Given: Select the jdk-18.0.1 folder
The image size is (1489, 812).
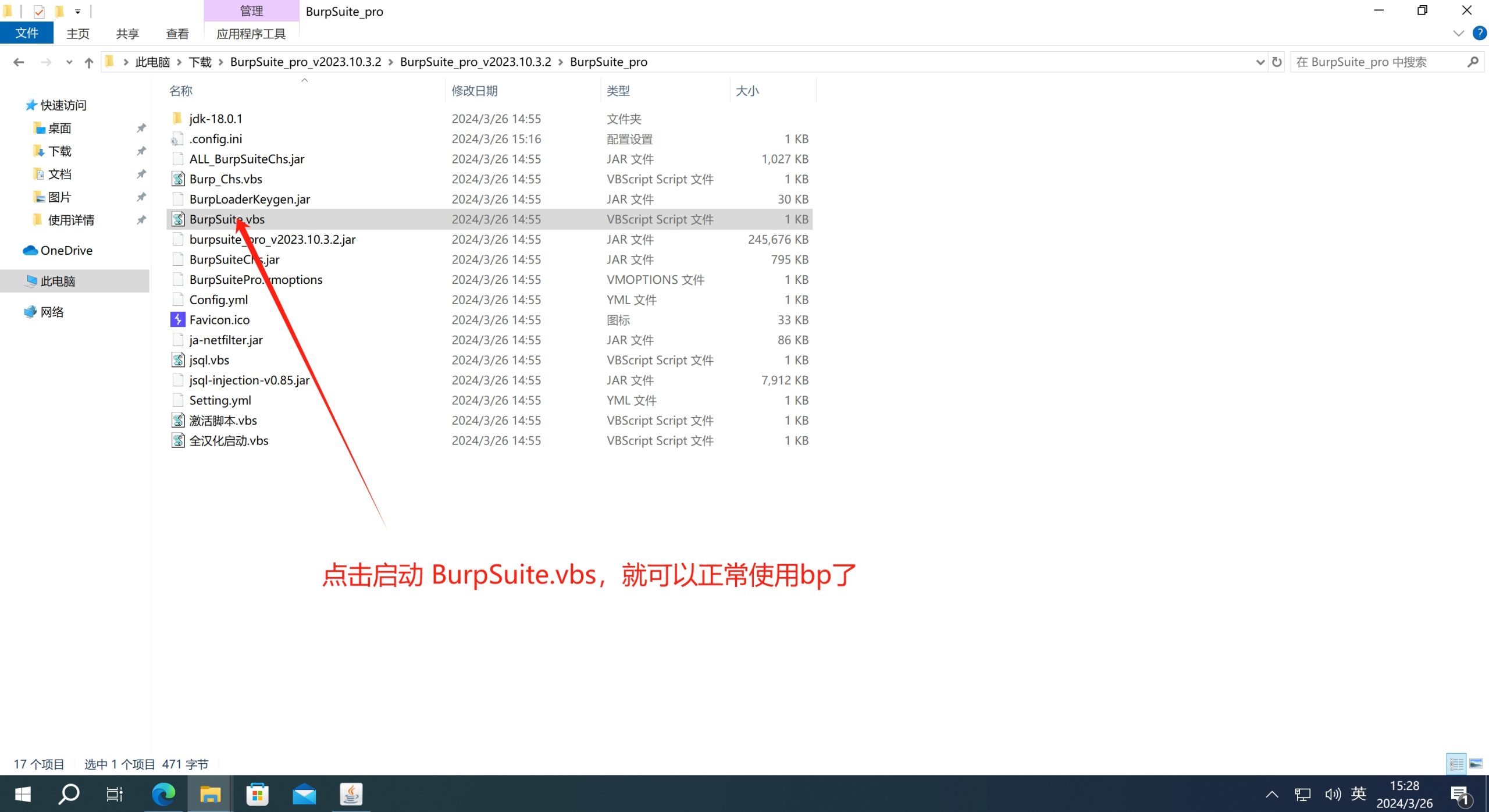Looking at the screenshot, I should [216, 119].
